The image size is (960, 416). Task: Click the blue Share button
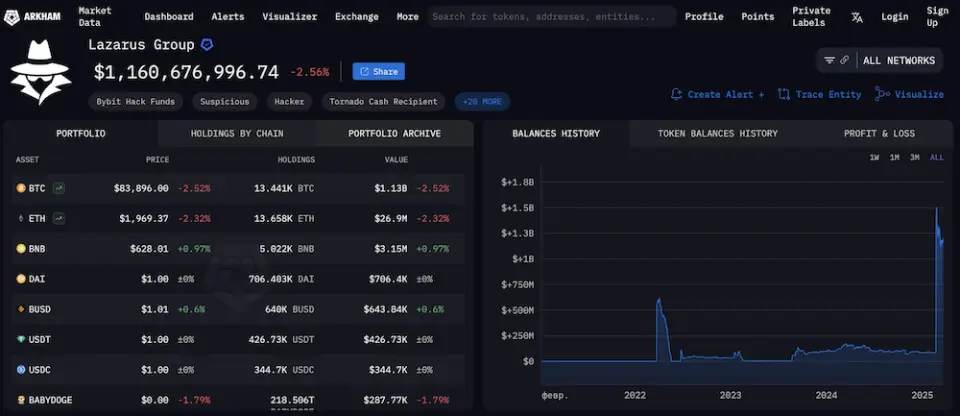(378, 72)
